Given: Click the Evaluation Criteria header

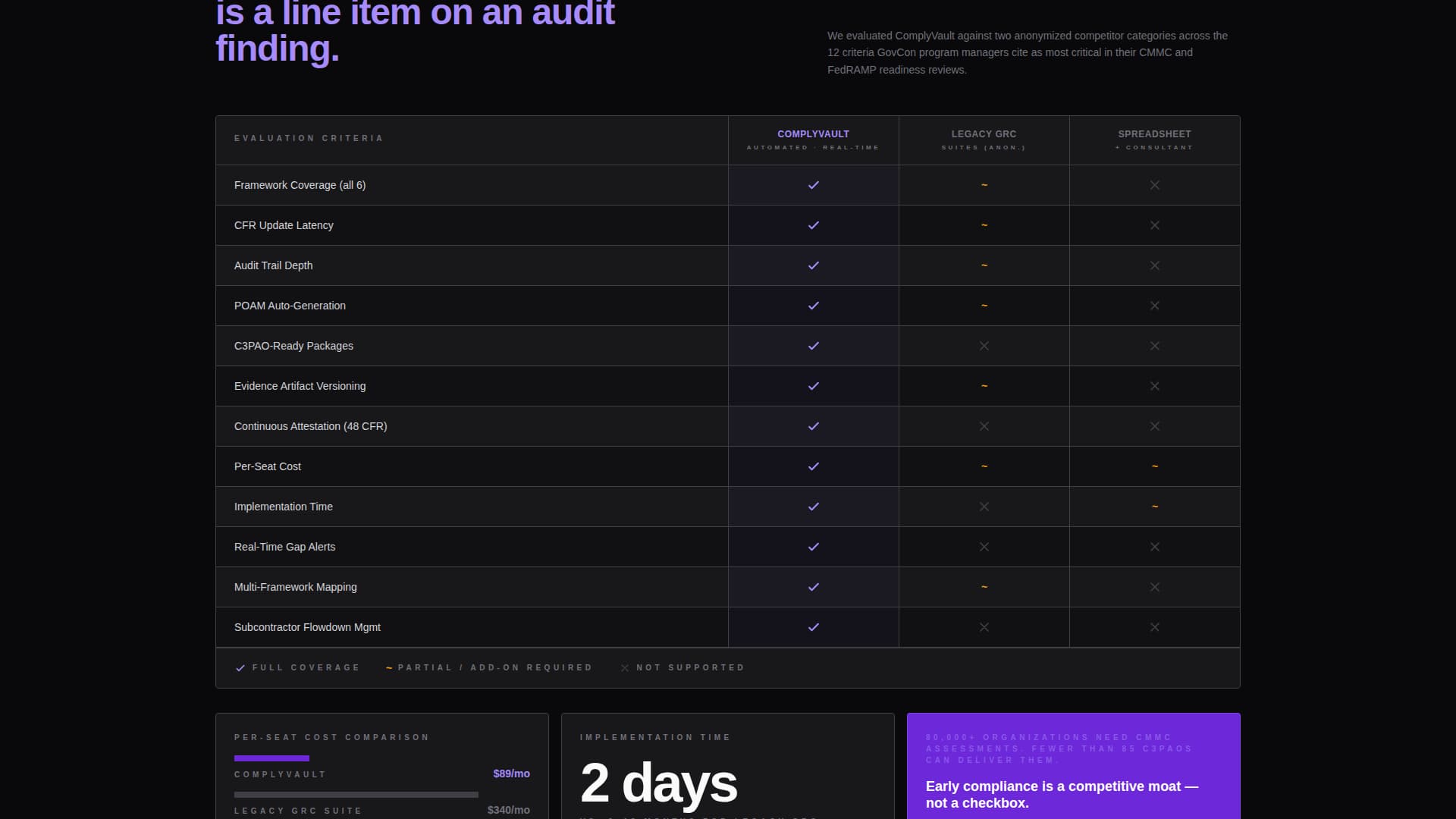Looking at the screenshot, I should (x=309, y=138).
